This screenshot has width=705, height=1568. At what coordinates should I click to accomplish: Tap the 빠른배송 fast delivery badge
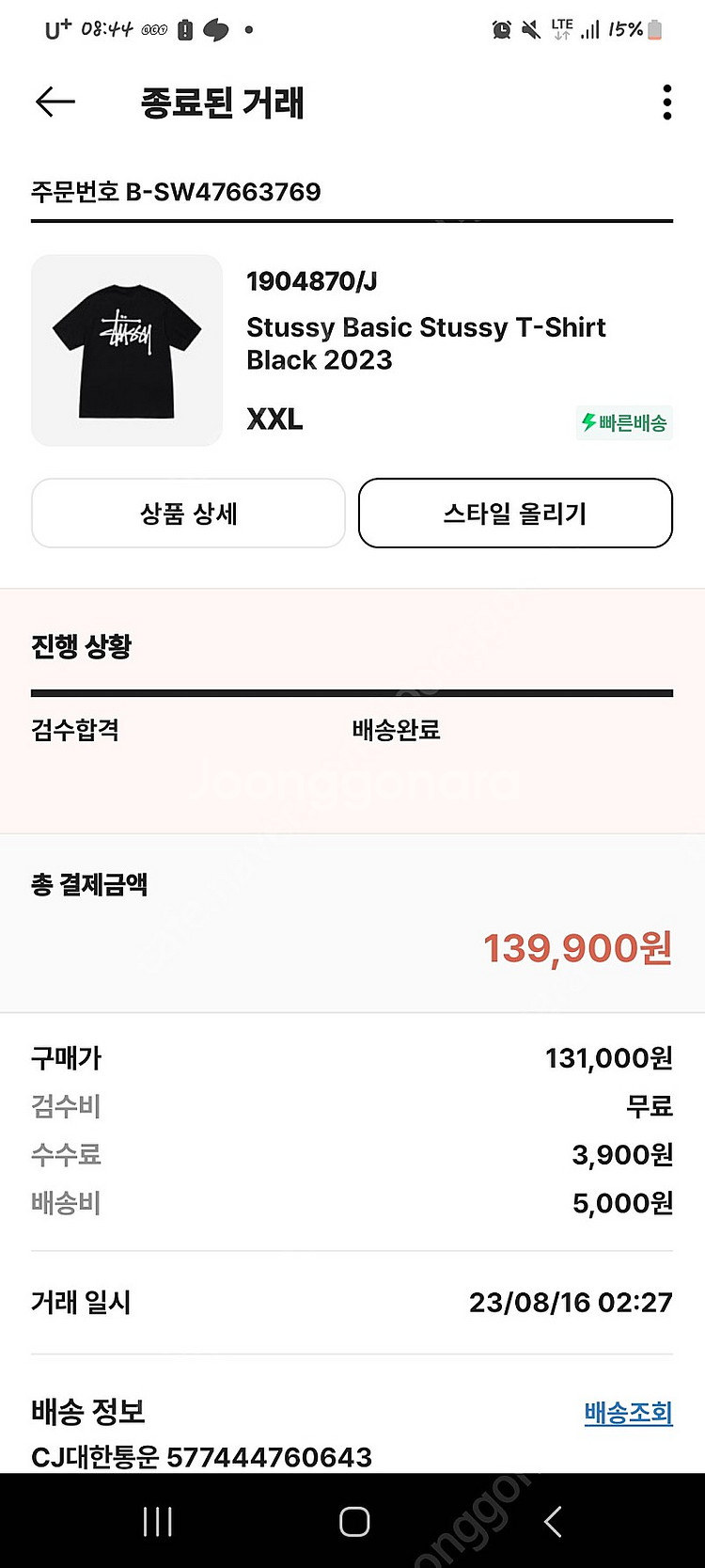click(x=624, y=422)
